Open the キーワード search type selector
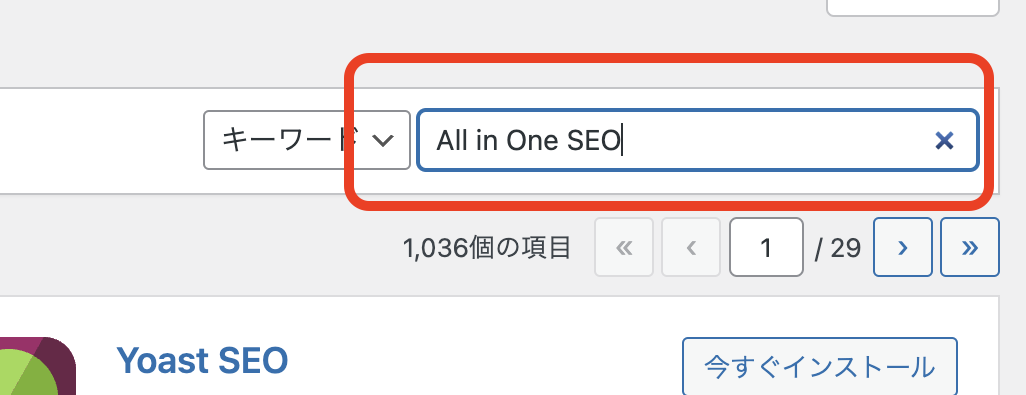This screenshot has width=1026, height=395. [x=307, y=140]
